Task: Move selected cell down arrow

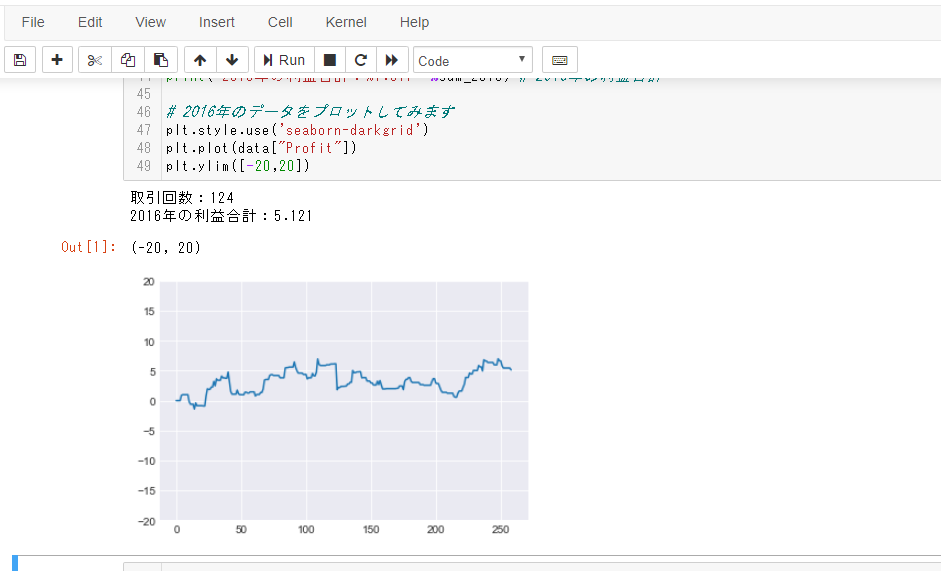Action: click(232, 60)
